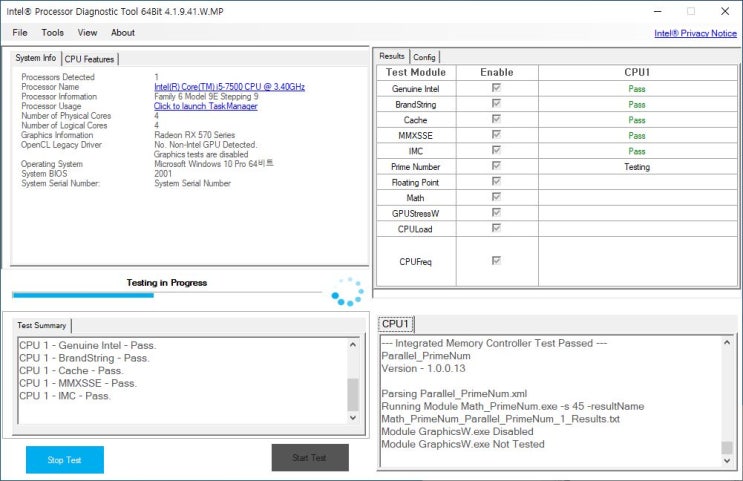
Task: Select 'CPU 1 - Genuine Intel - Pass.' line
Action: coord(88,345)
